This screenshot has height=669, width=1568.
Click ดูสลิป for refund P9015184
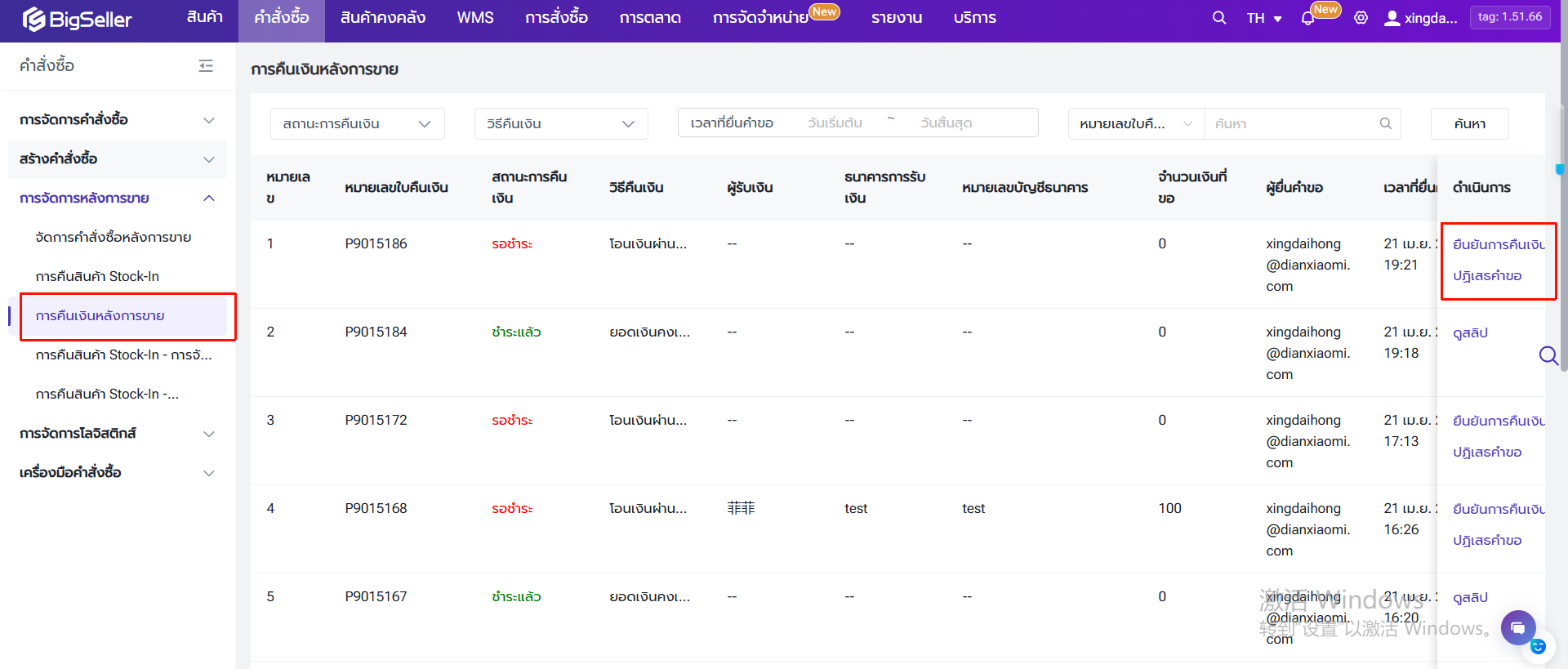[1470, 332]
